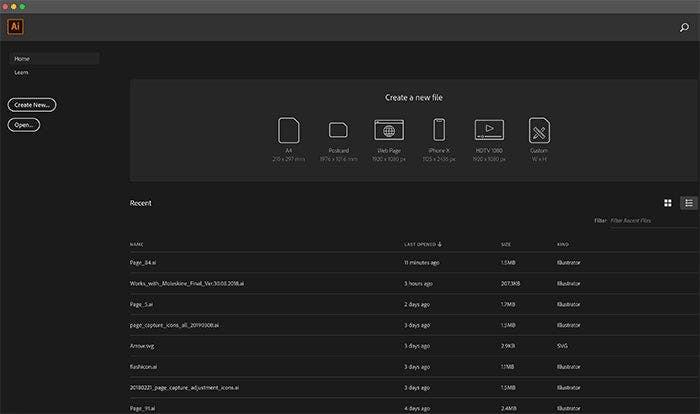700x414 pixels.
Task: Select the Web Page preset icon
Action: [389, 130]
